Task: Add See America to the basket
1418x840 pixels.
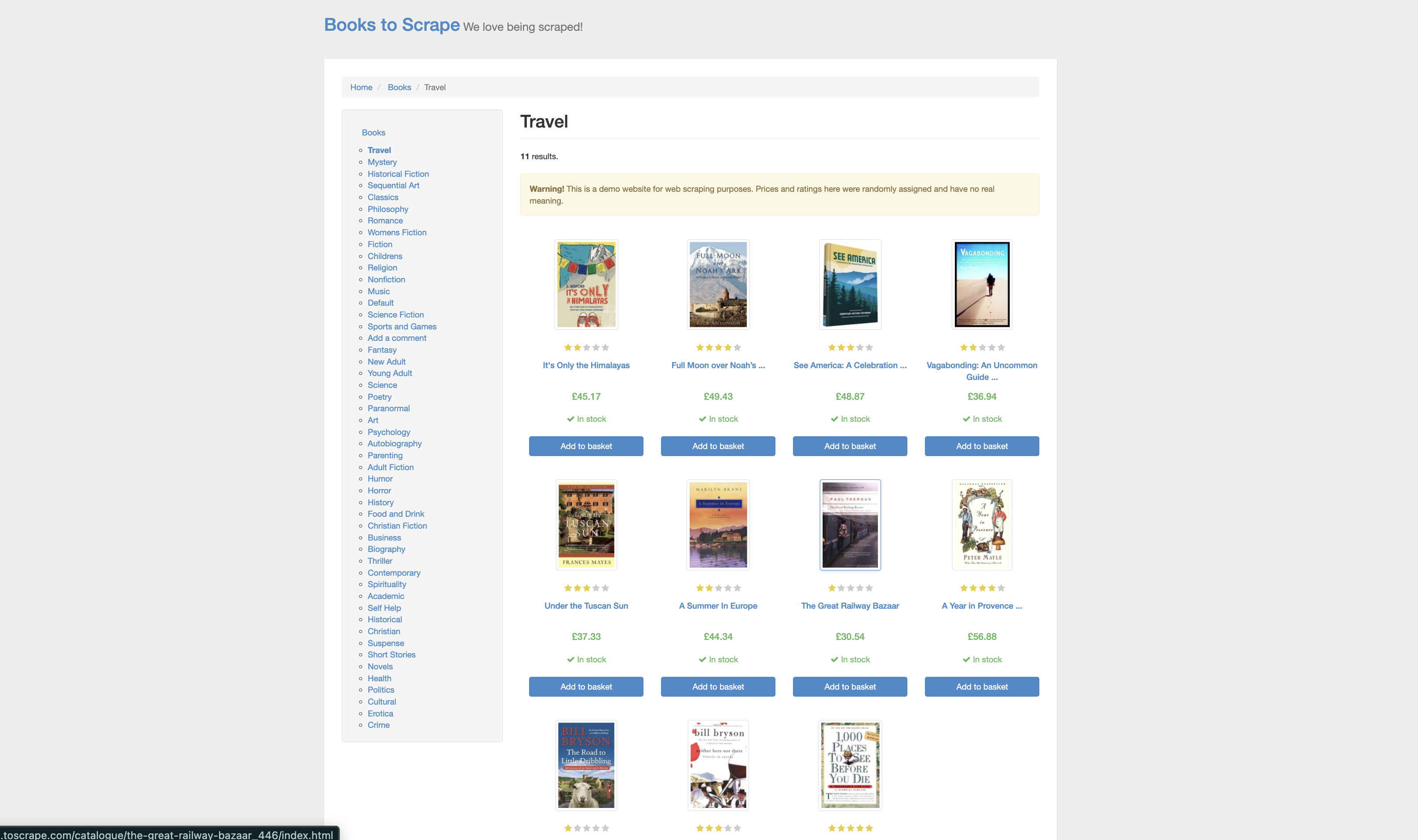Action: click(850, 446)
